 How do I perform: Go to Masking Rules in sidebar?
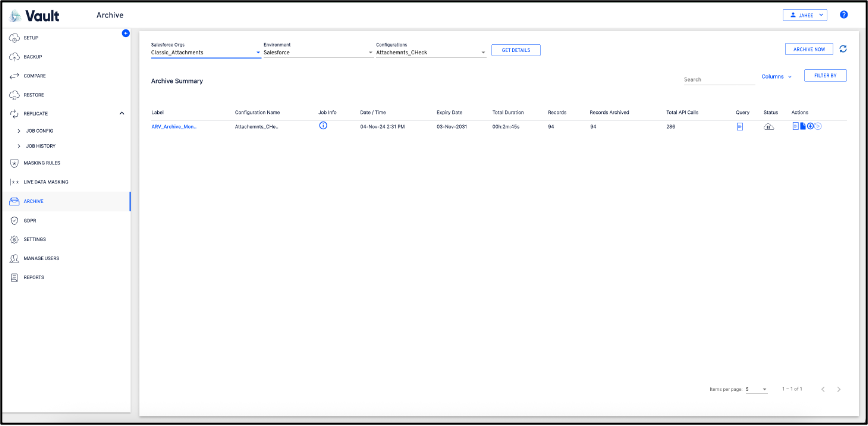(41, 162)
